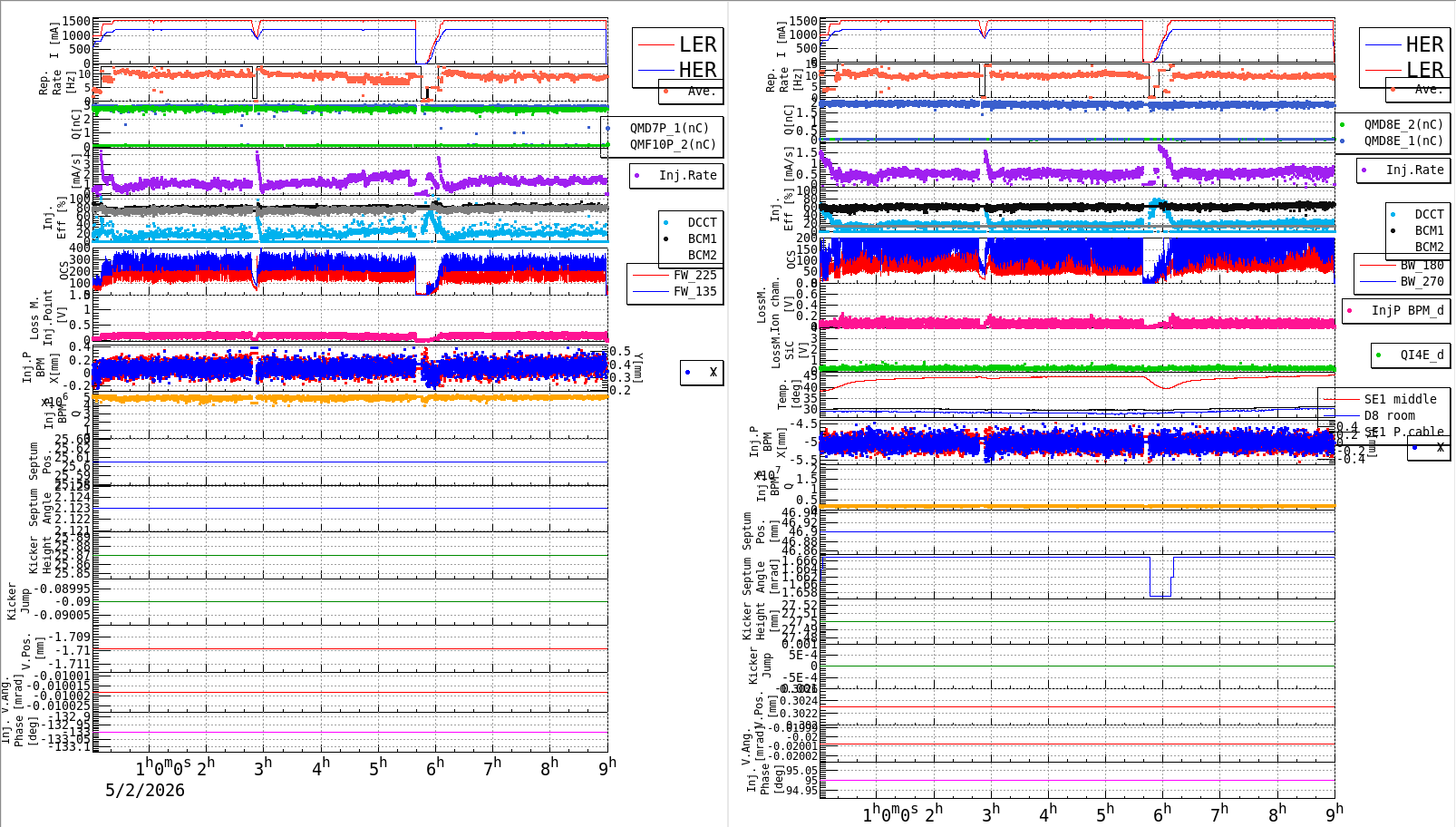
Task: Select Ave. legend in the left plot
Action: (701, 91)
